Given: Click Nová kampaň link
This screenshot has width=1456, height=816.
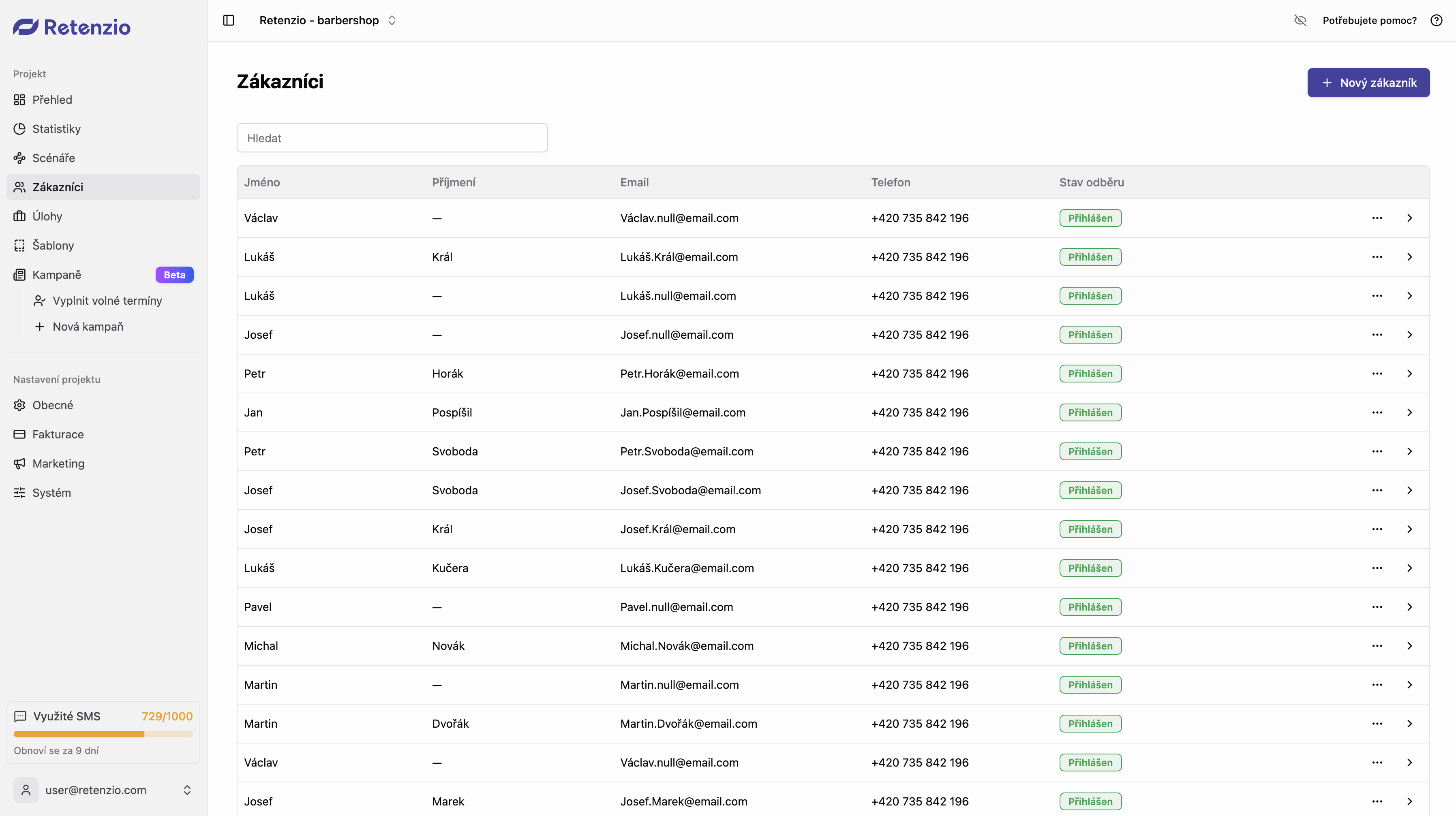Looking at the screenshot, I should tap(88, 327).
